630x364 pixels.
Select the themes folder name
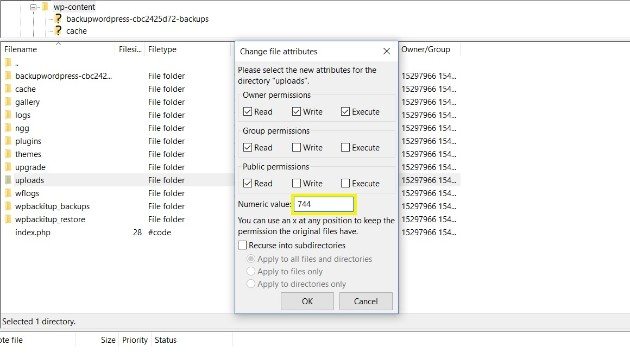point(28,154)
